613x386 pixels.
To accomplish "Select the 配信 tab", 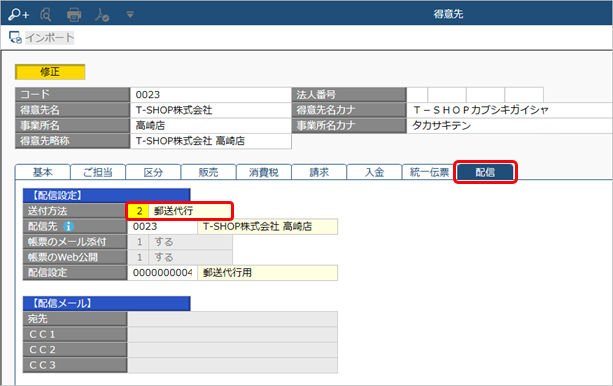I will coord(485,172).
